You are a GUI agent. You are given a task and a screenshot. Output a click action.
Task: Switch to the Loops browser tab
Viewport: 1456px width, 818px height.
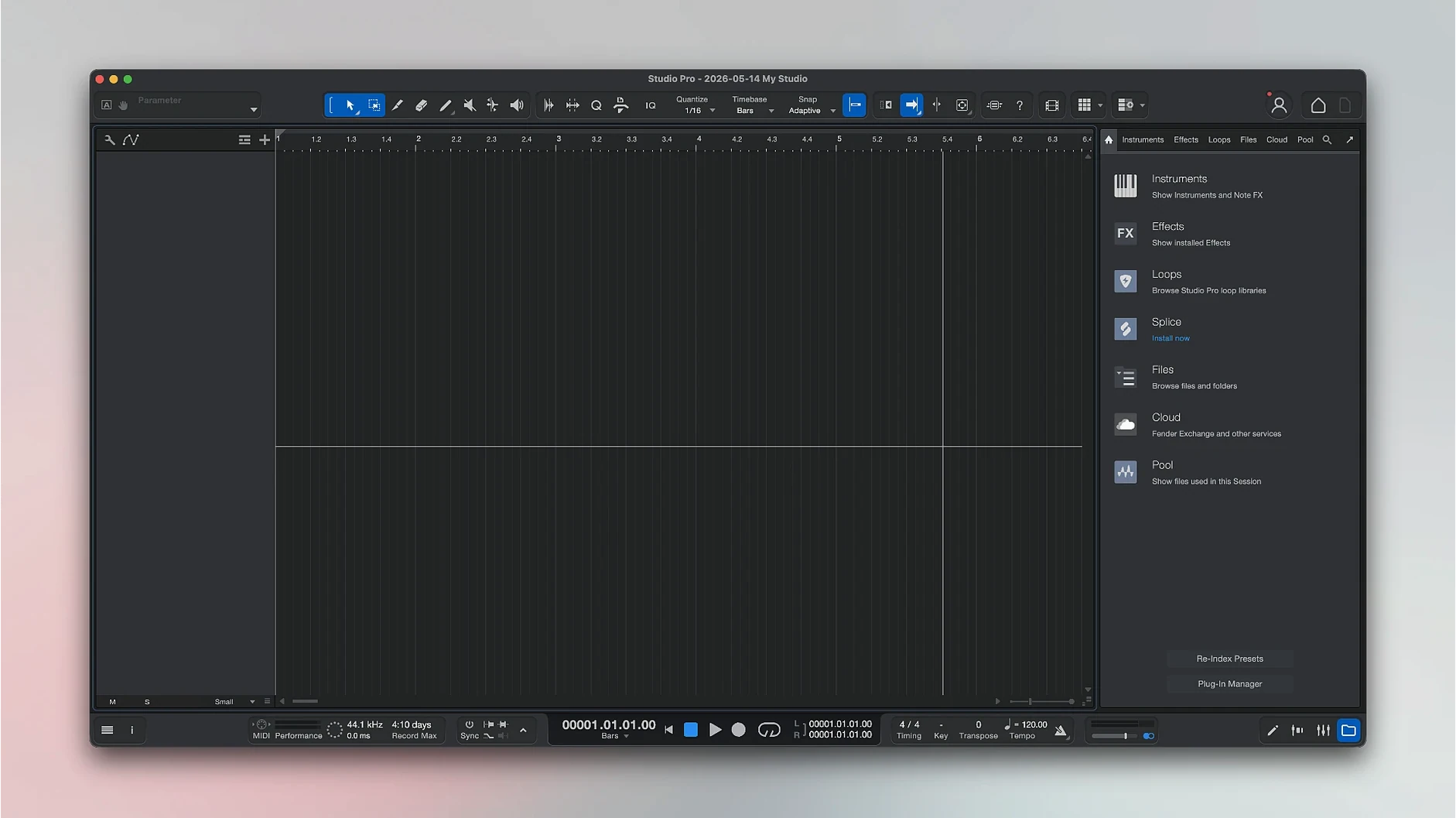(1219, 140)
